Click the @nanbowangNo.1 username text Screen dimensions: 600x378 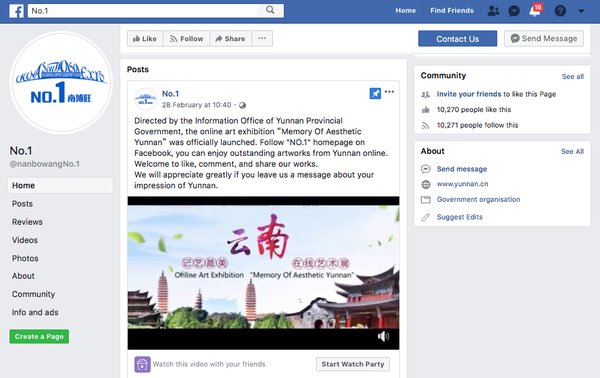[x=45, y=164]
